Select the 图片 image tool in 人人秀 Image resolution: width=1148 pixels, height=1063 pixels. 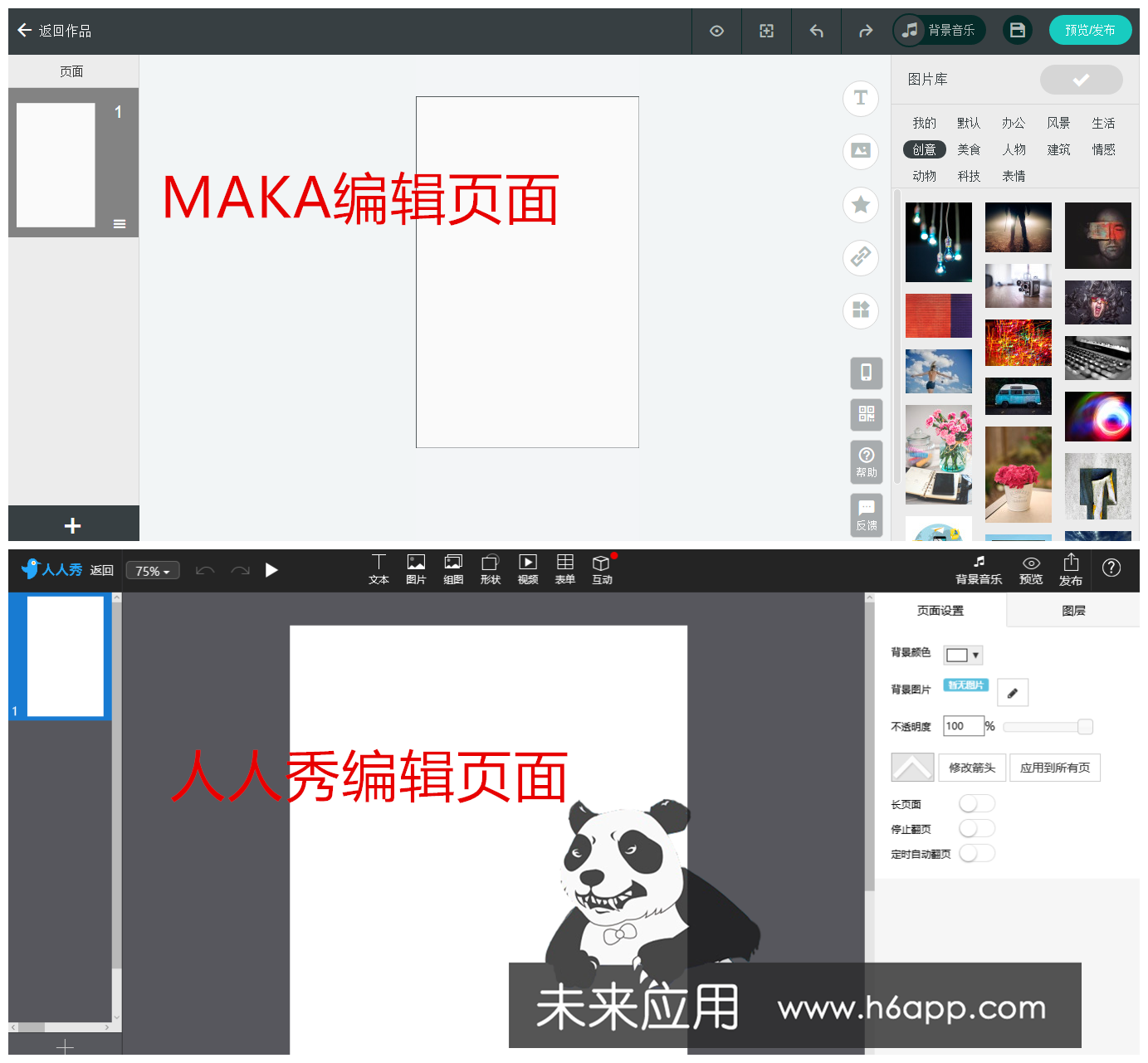(x=416, y=569)
